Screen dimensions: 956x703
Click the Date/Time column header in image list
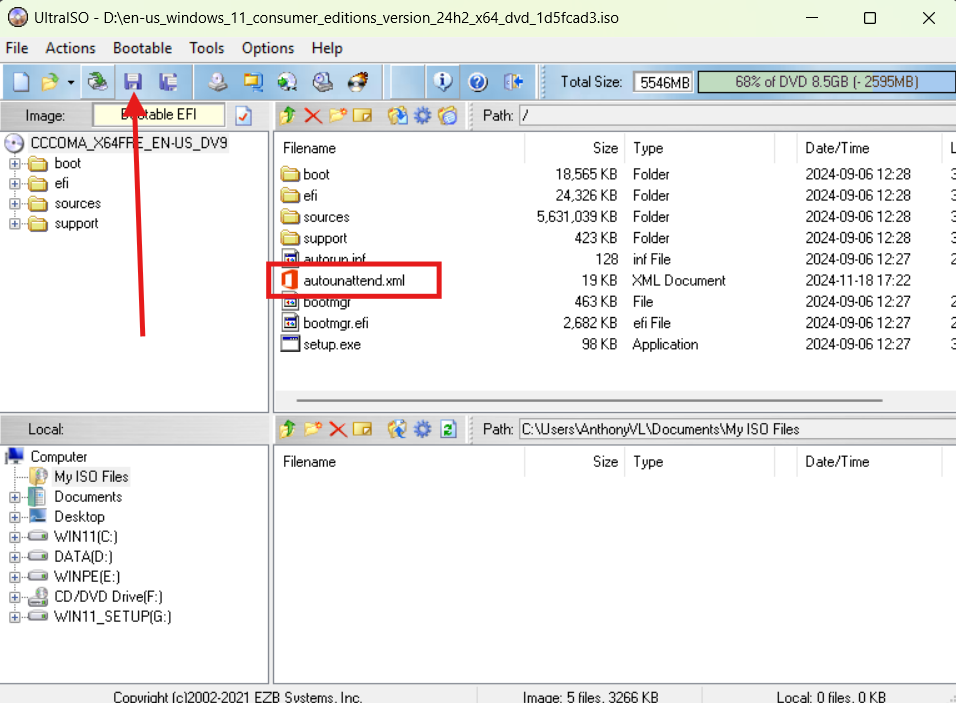[837, 148]
